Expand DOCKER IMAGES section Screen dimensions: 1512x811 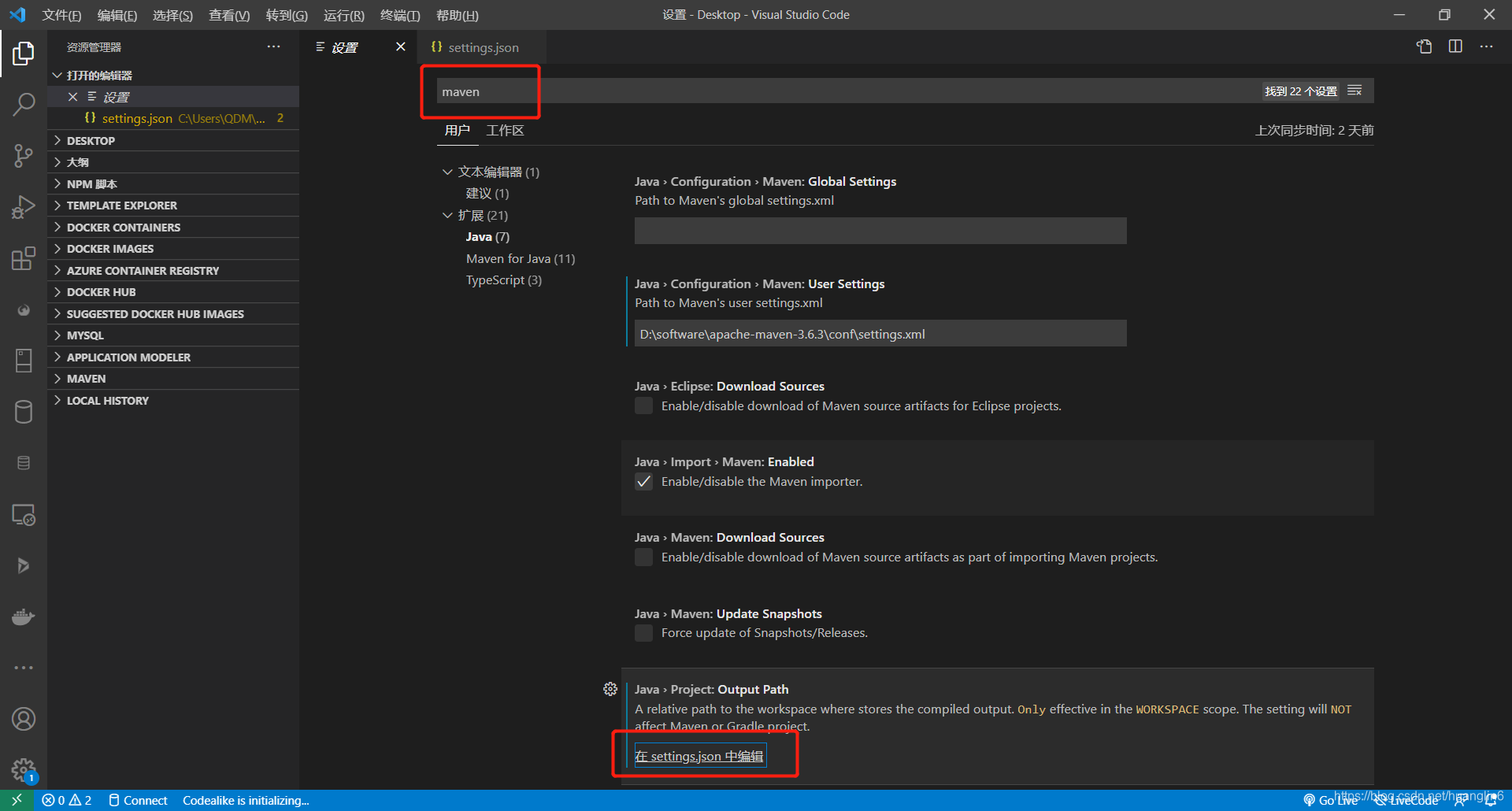coord(173,249)
